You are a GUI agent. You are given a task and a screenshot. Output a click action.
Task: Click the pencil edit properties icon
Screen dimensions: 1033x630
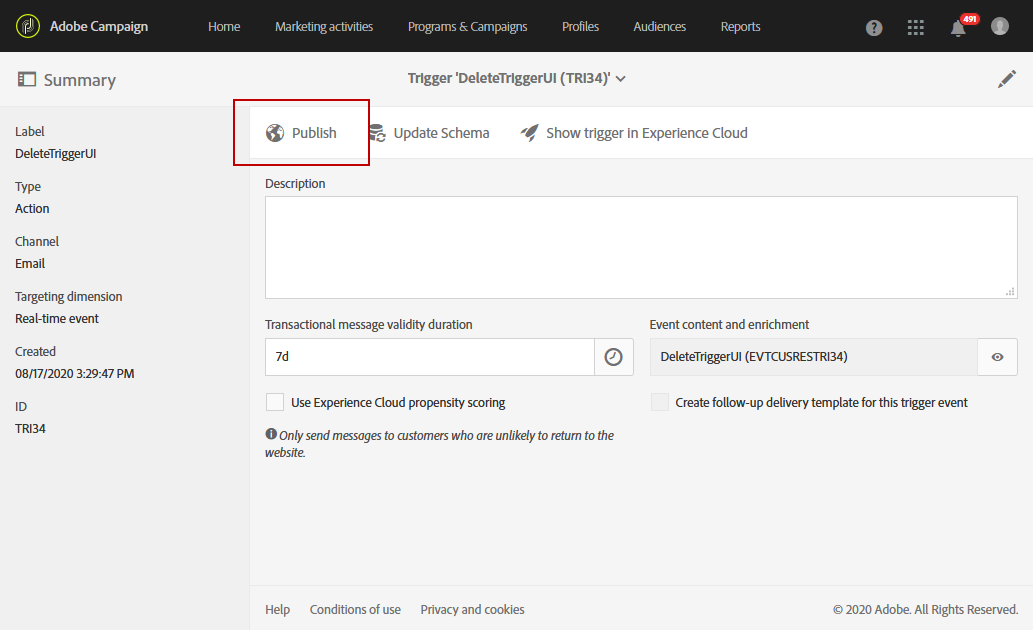tap(1007, 79)
